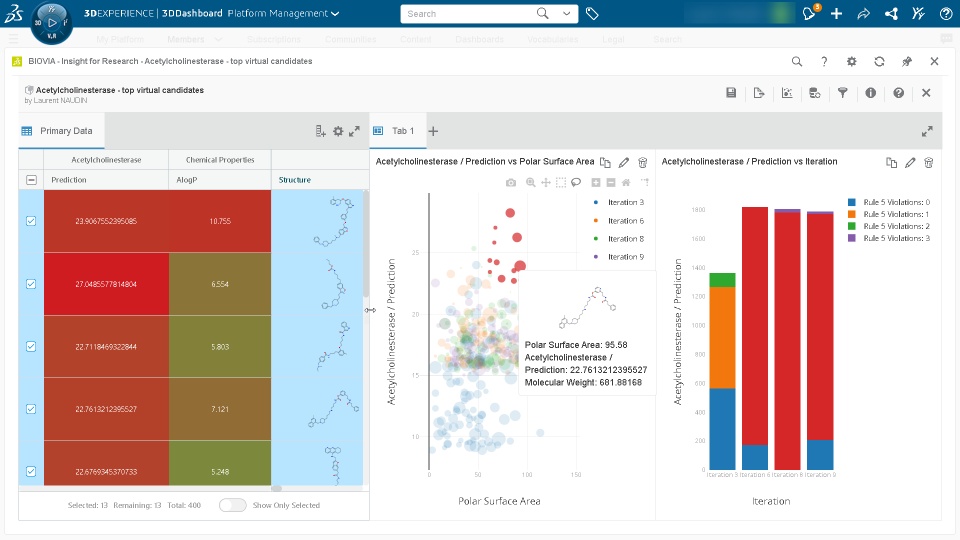960x540 pixels.
Task: Delete the Prediction vs Iteration chart
Action: tap(929, 162)
